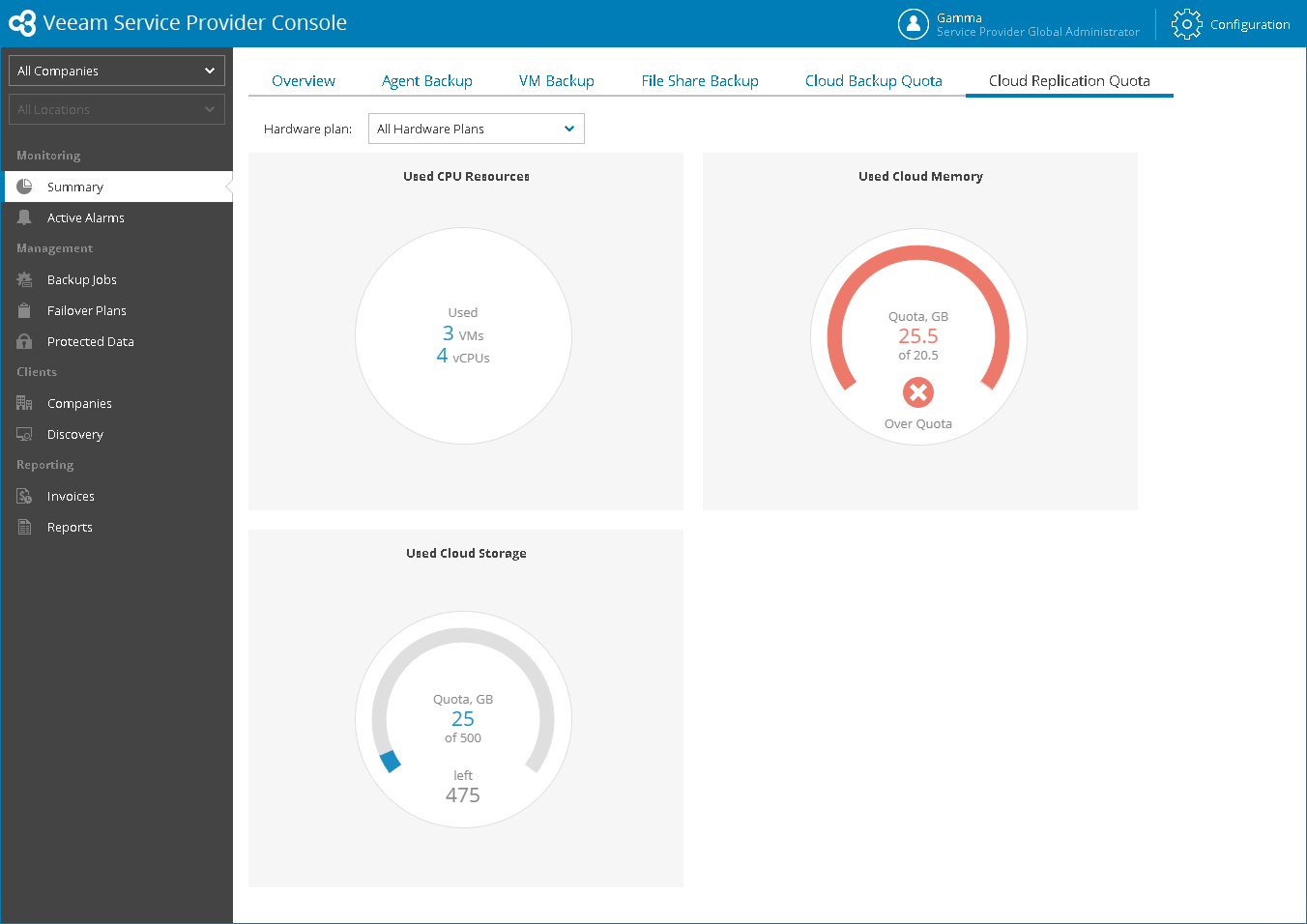1307x924 pixels.
Task: Switch to the Overview tab
Action: point(304,81)
